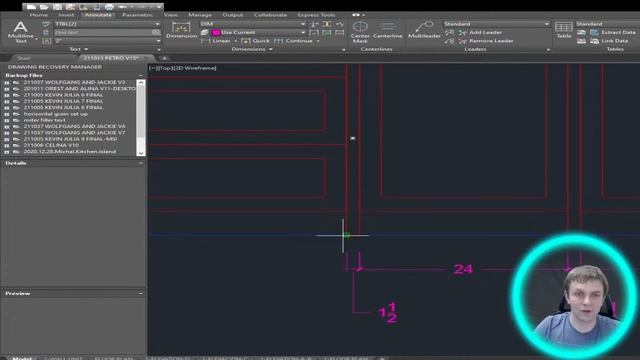This screenshot has width=640, height=360.
Task: Select the Multiline Text tool
Action: 20,32
